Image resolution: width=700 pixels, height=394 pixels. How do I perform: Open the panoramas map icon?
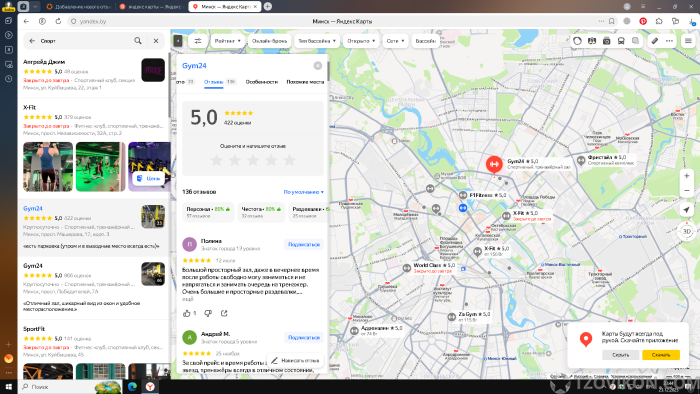[592, 41]
